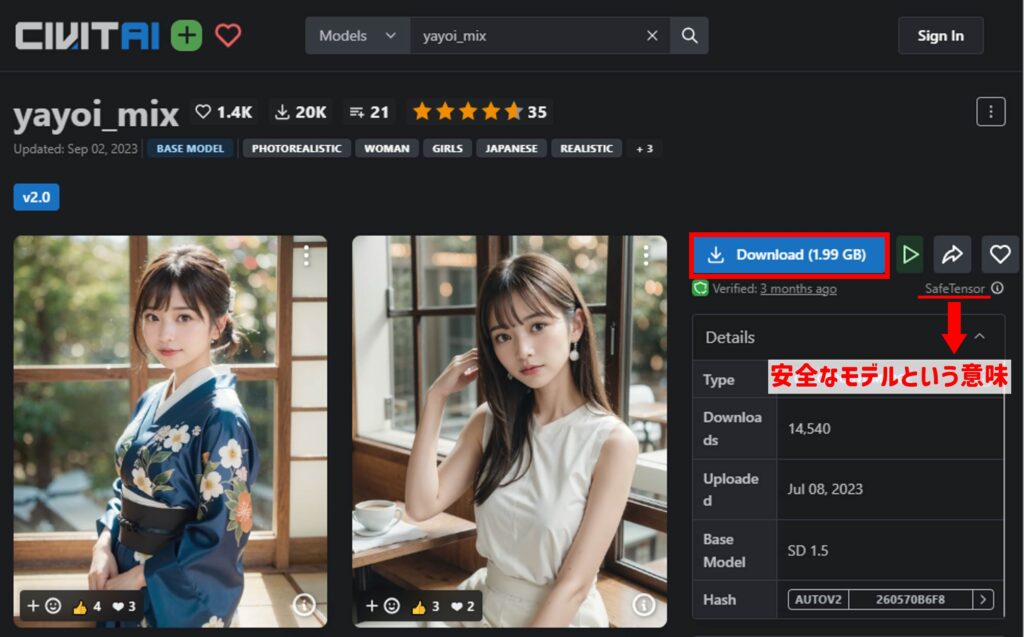
Task: Clear the yayoi_mix search text
Action: pyautogui.click(x=652, y=36)
